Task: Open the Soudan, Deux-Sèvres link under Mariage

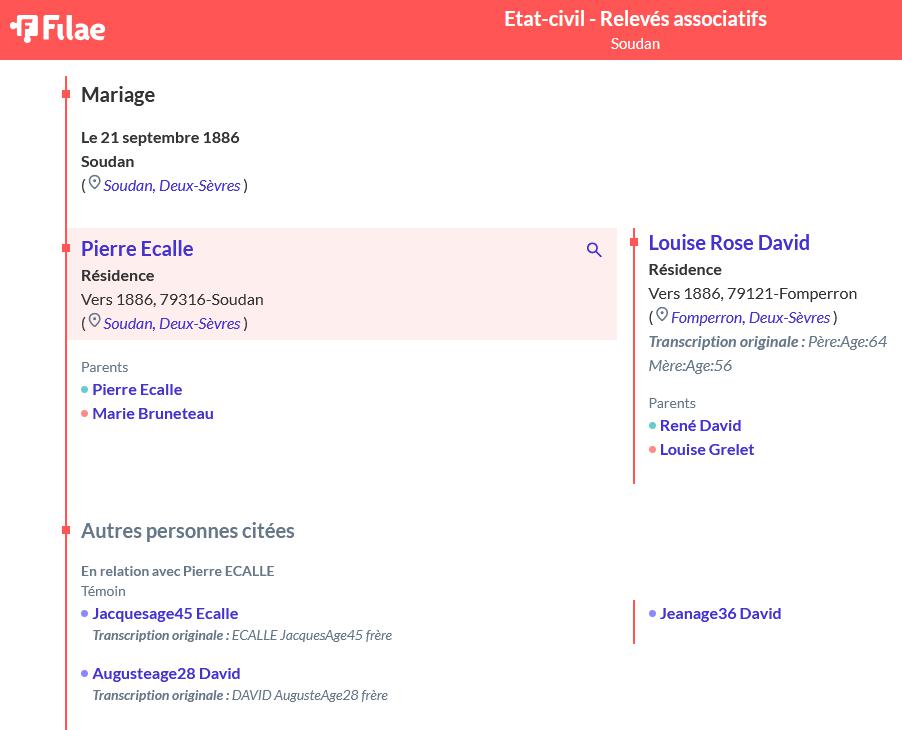Action: click(171, 186)
